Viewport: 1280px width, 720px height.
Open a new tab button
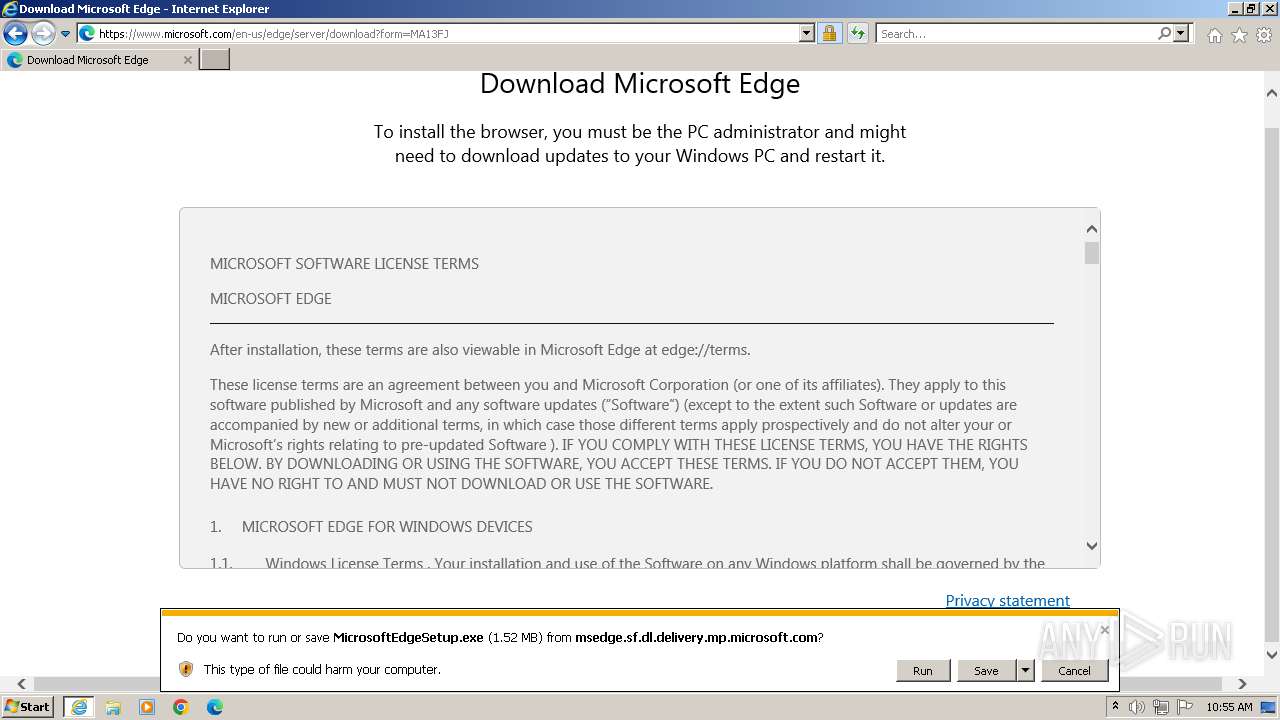point(215,60)
